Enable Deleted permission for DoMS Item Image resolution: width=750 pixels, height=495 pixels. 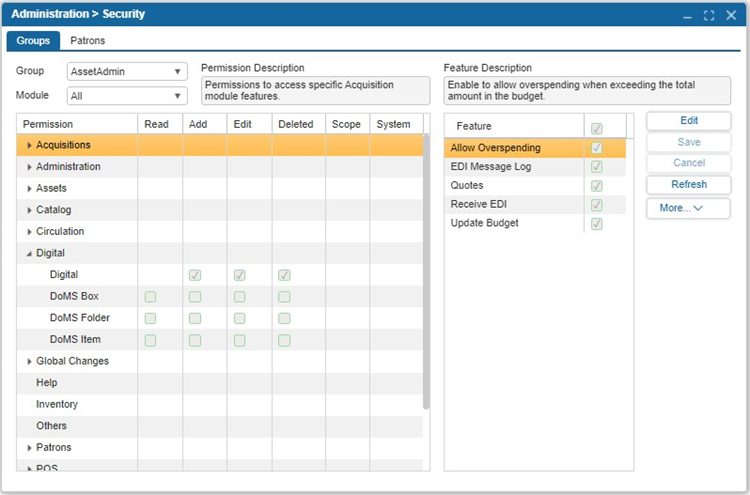[284, 340]
